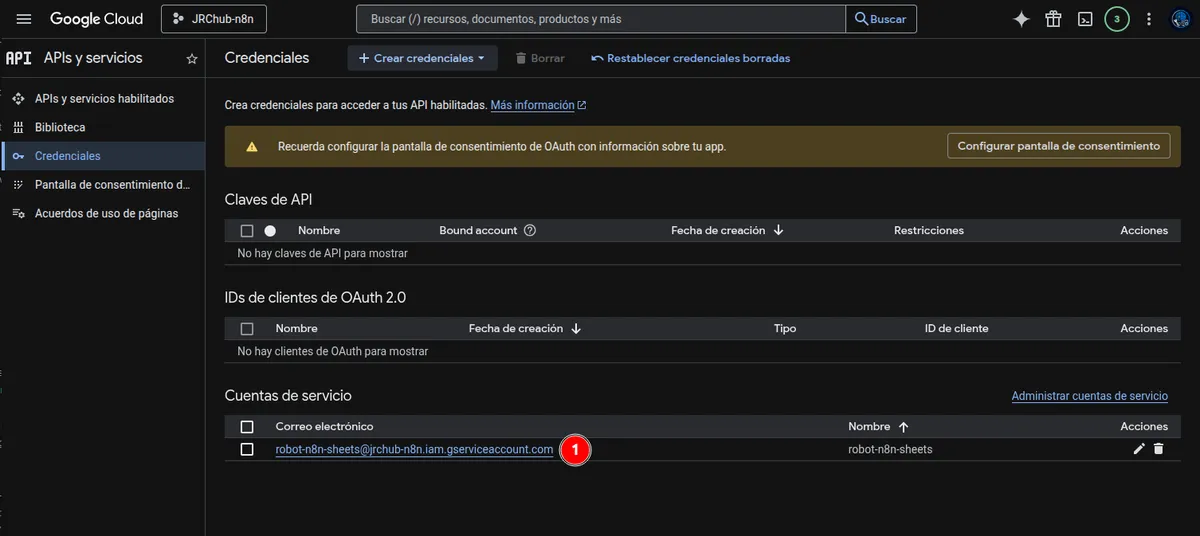Open the gift free trial icon
The width and height of the screenshot is (1200, 536).
point(1053,19)
